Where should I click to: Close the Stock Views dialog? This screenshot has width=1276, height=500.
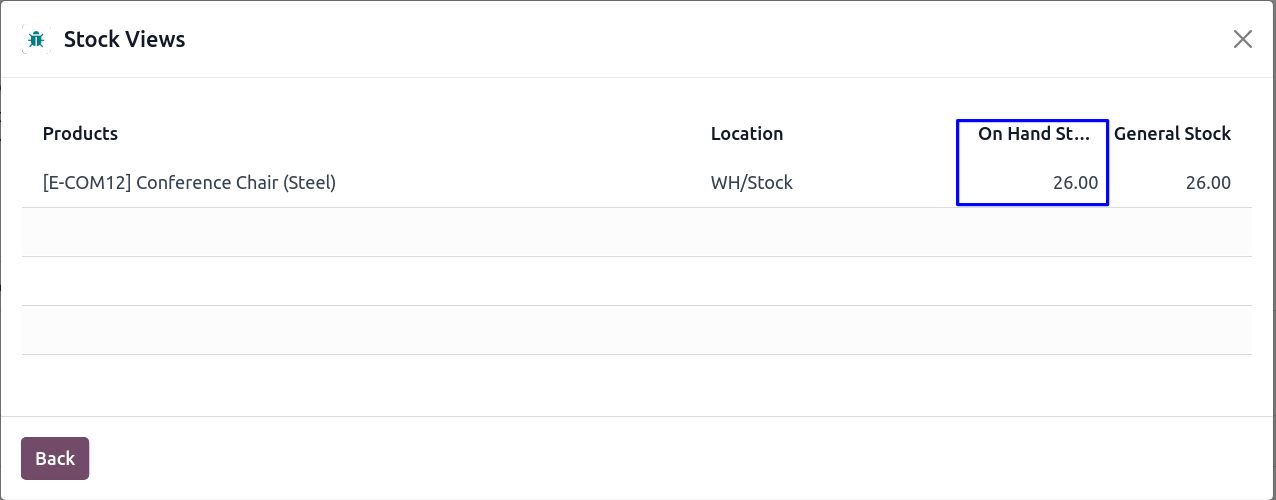click(x=1242, y=39)
